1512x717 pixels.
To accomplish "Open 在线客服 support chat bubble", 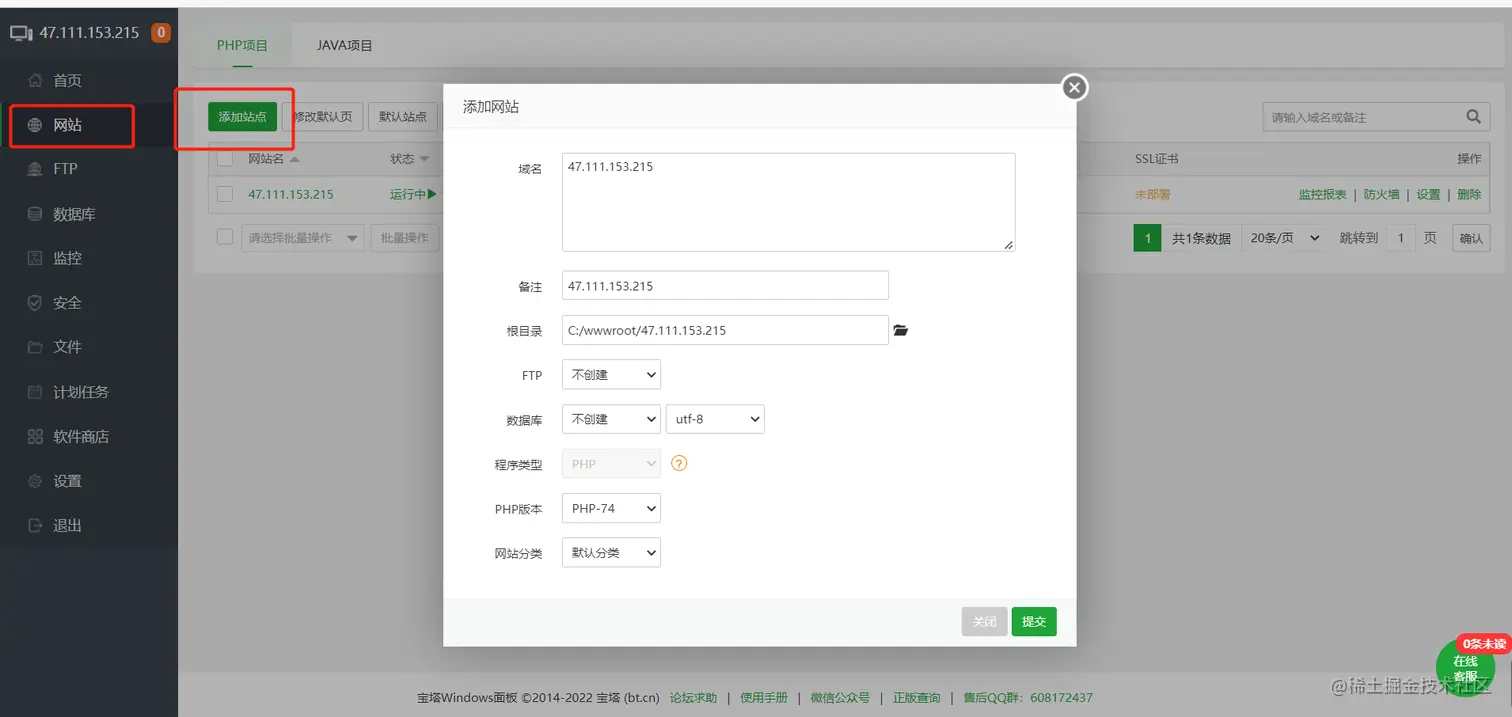I will pos(1466,667).
